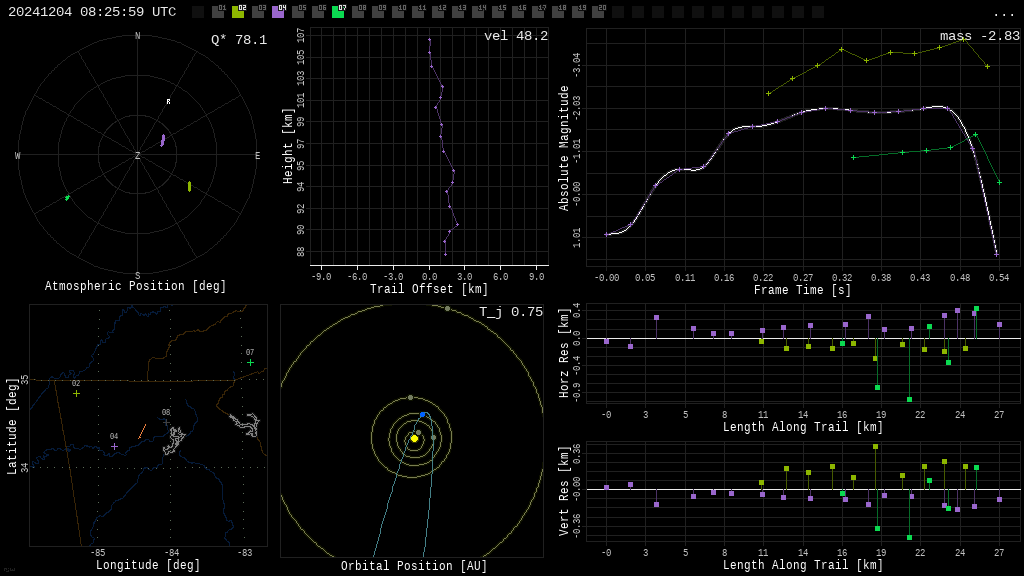Image resolution: width=1024 pixels, height=576 pixels.
Task: Select the gray station 12 square
Action: click(438, 12)
